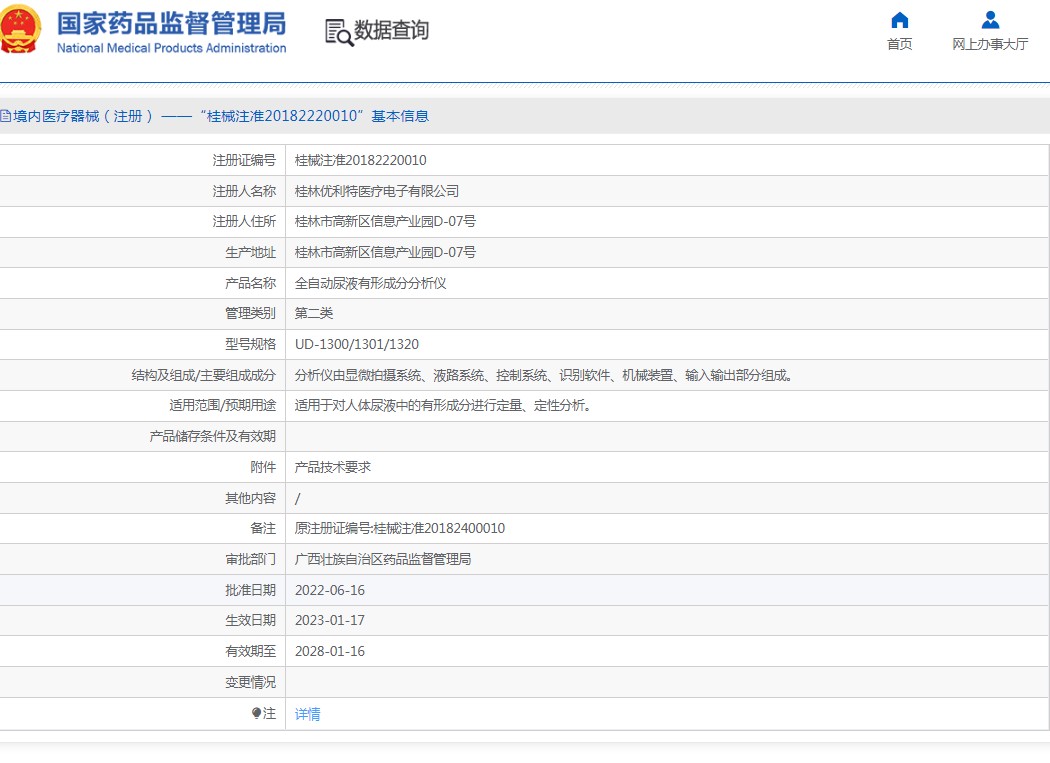This screenshot has width=1050, height=763.
Task: Click the 批准日期 row label
Action: click(x=250, y=590)
